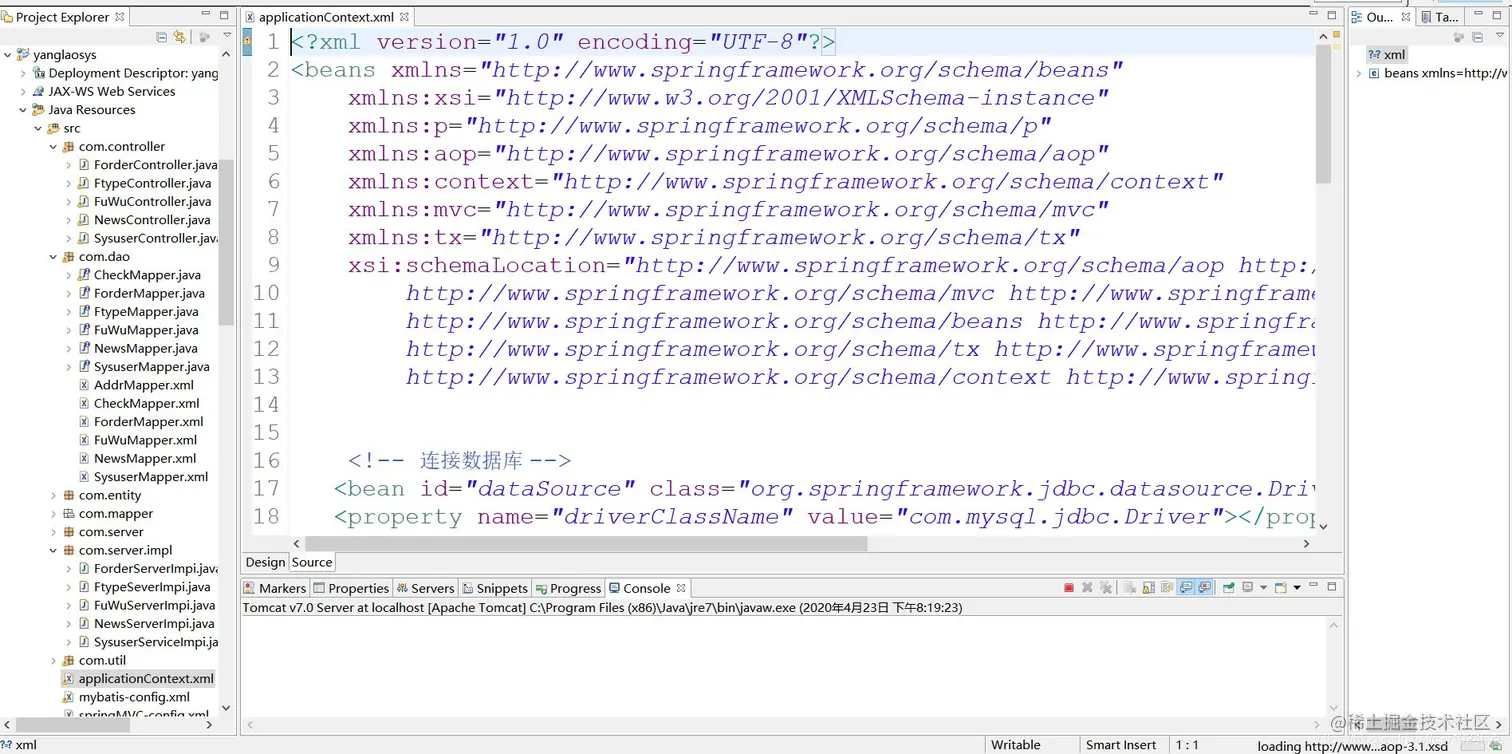Screen dimensions: 1512x754
Task: Click focus on active task icon in Outline panel
Action: point(1459,37)
